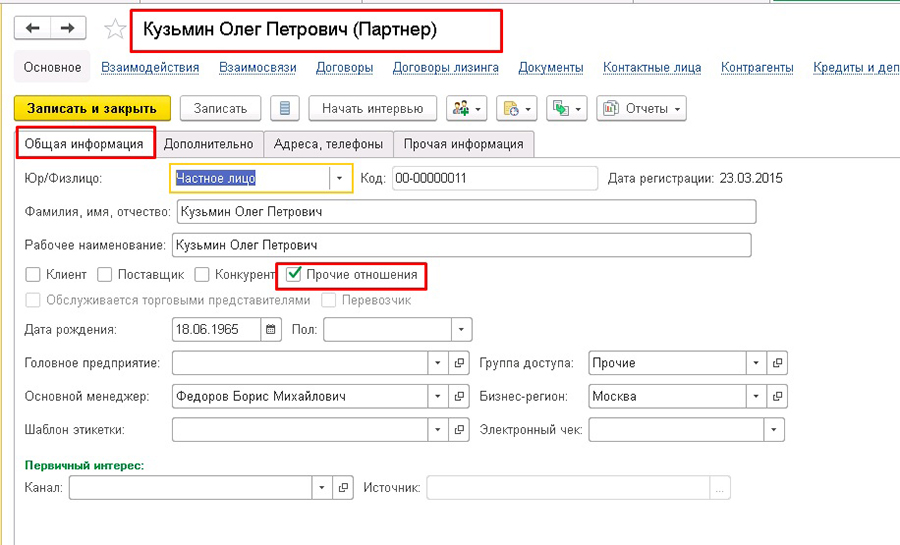Open the Договоры лизинга navigation link
Image resolution: width=900 pixels, height=545 pixels.
click(x=445, y=67)
